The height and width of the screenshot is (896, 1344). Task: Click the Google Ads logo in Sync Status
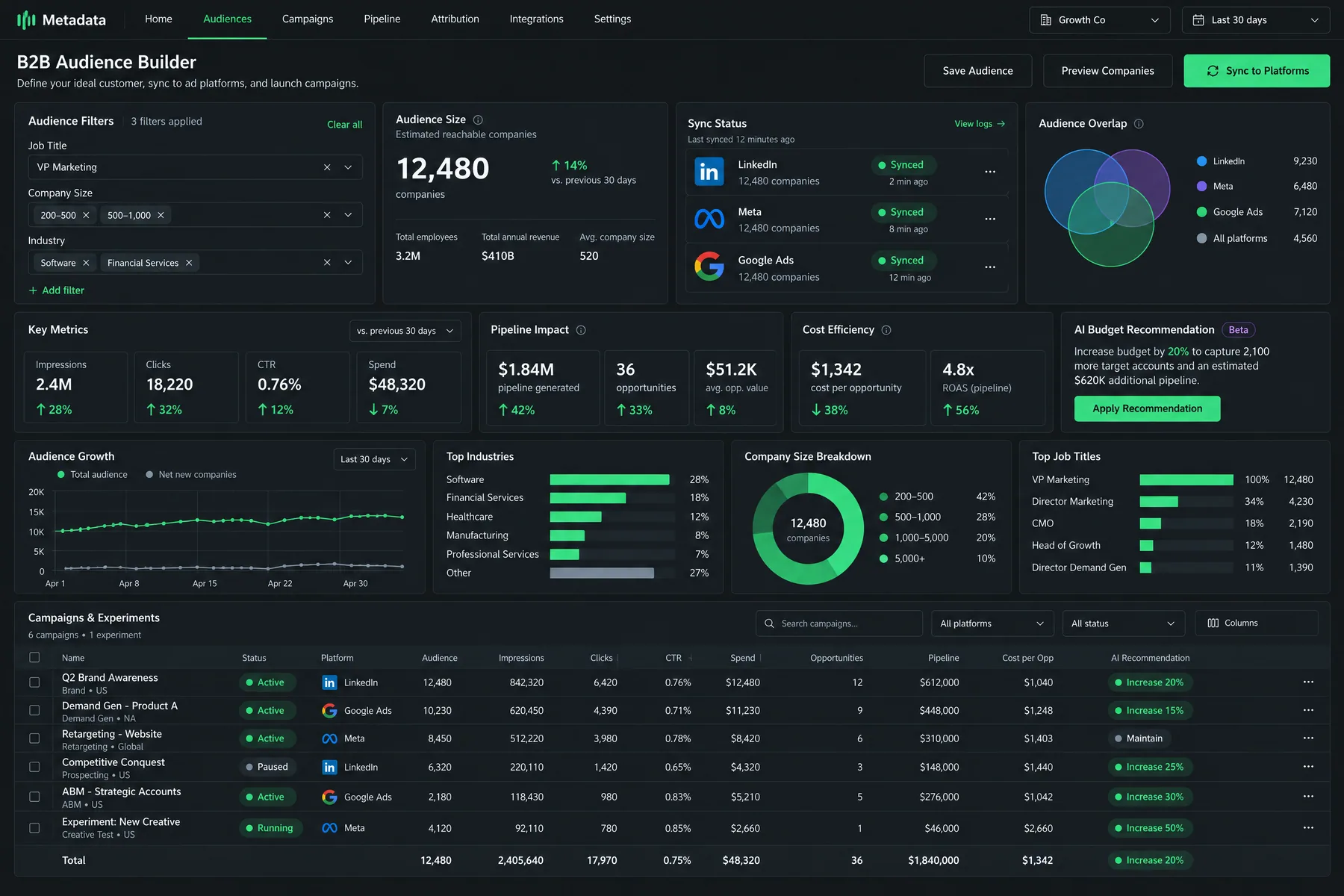click(x=709, y=266)
